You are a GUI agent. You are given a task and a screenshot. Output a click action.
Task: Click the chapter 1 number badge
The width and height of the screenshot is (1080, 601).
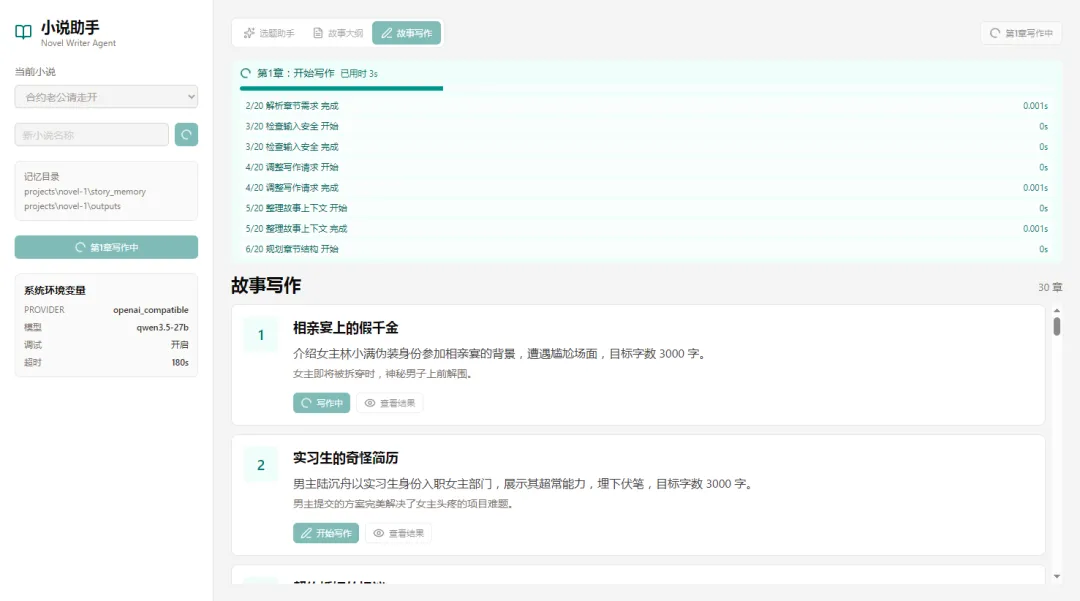(261, 335)
